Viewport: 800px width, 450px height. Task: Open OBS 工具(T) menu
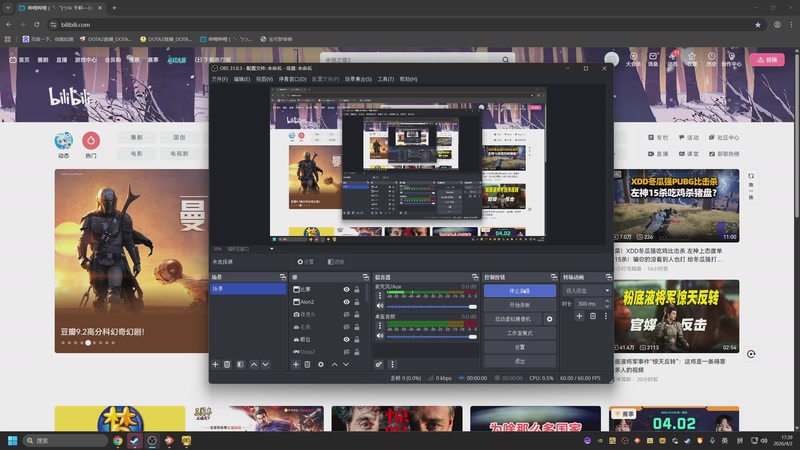pyautogui.click(x=386, y=79)
